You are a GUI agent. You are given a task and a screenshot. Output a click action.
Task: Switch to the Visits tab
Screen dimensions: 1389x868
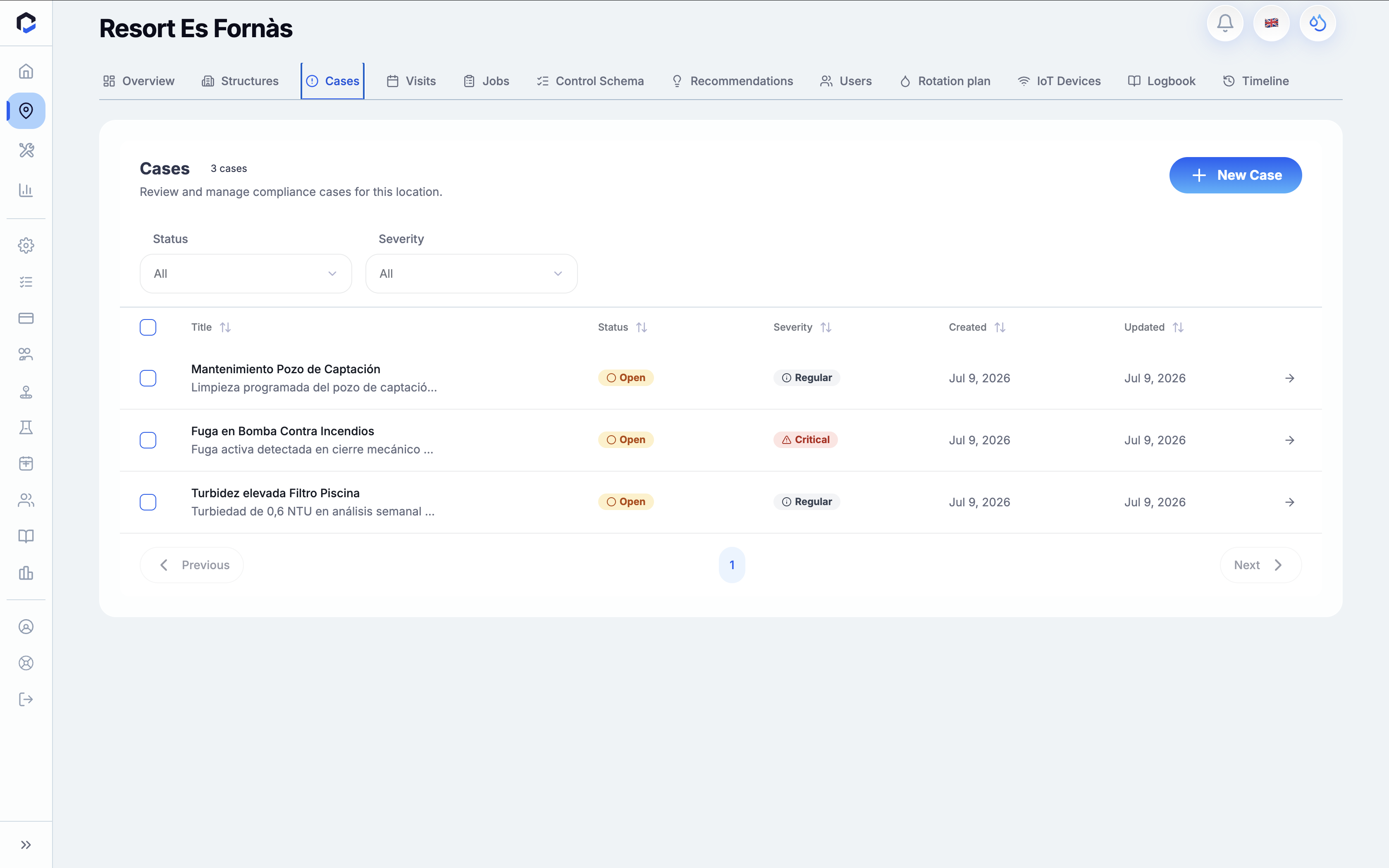click(x=411, y=81)
